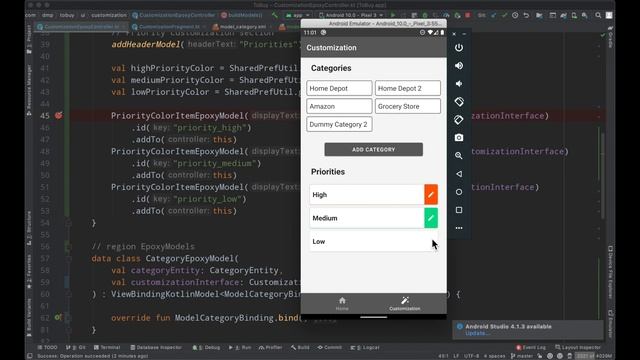The width and height of the screenshot is (640, 360).
Task: Take an emulator screenshot with the camera icon
Action: point(459,138)
